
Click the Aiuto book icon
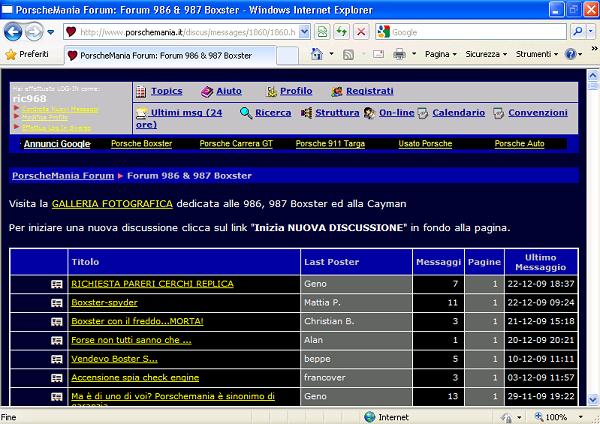click(207, 91)
